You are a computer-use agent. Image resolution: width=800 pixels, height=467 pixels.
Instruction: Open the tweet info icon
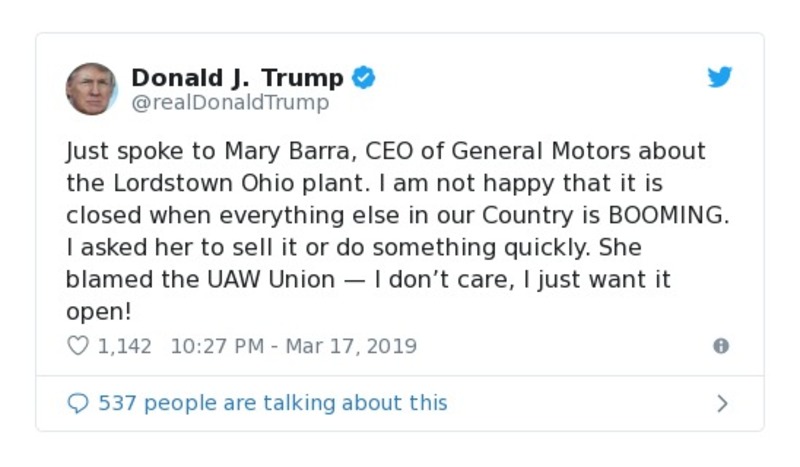(720, 346)
